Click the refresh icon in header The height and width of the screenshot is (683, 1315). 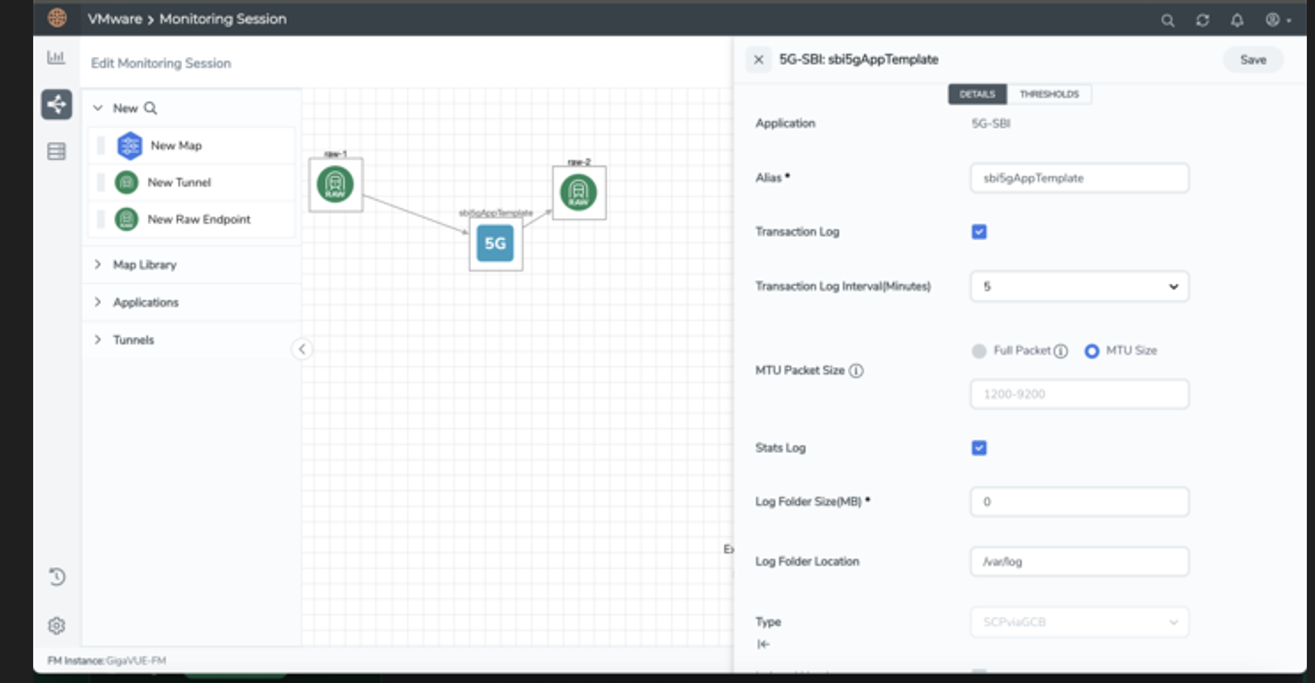(x=1202, y=20)
